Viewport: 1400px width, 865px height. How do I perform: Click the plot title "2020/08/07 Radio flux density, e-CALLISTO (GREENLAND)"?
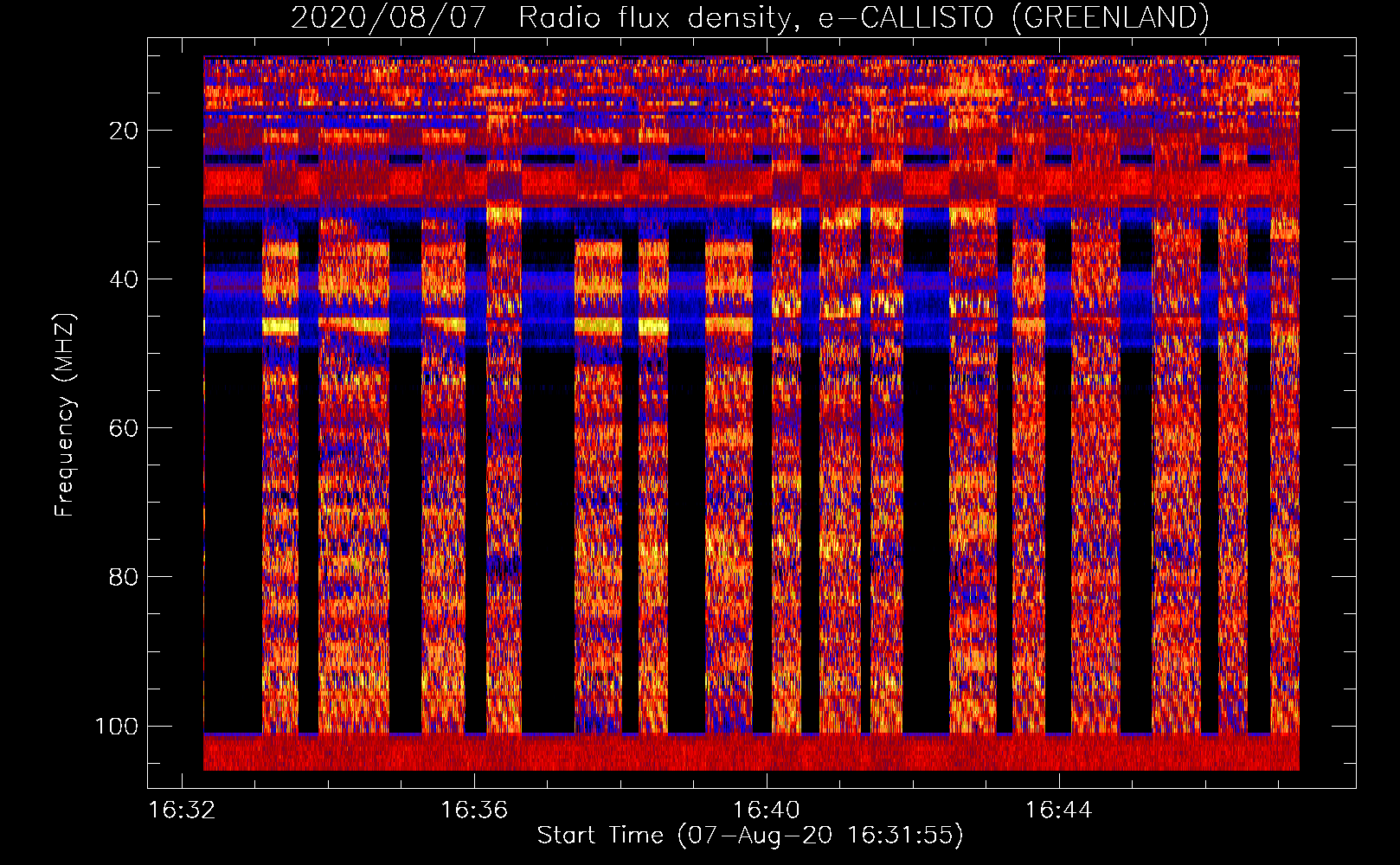(x=749, y=17)
